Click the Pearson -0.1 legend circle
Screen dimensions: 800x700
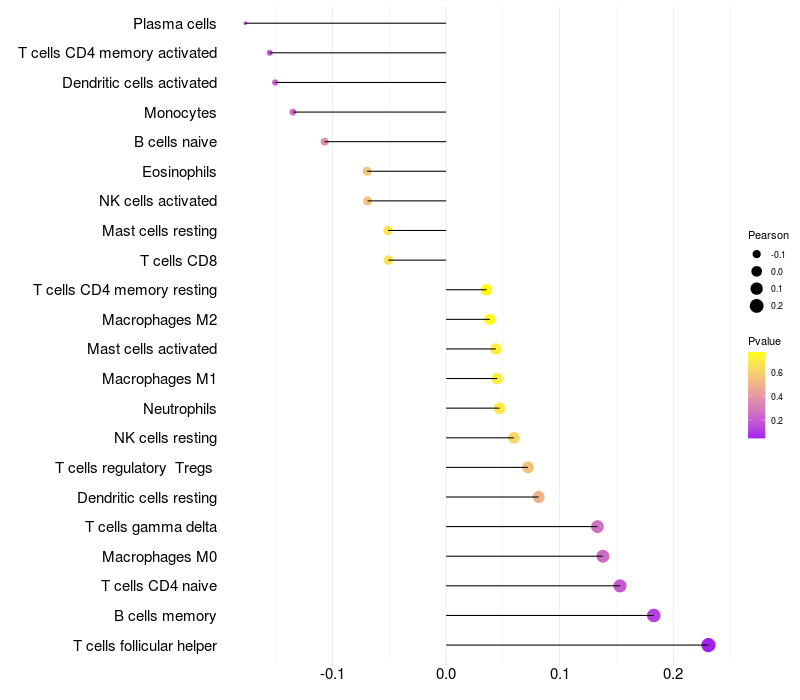(x=757, y=254)
